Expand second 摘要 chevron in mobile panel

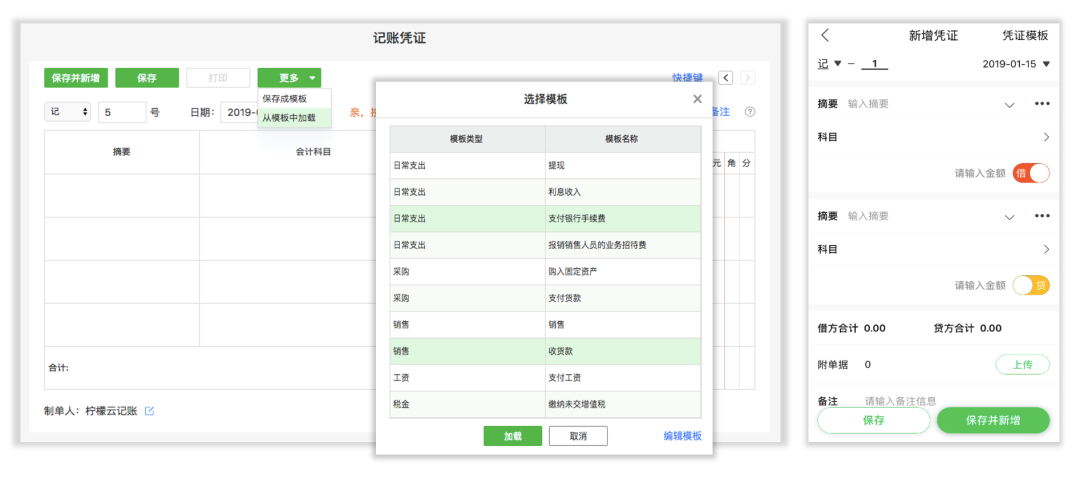(x=1010, y=217)
